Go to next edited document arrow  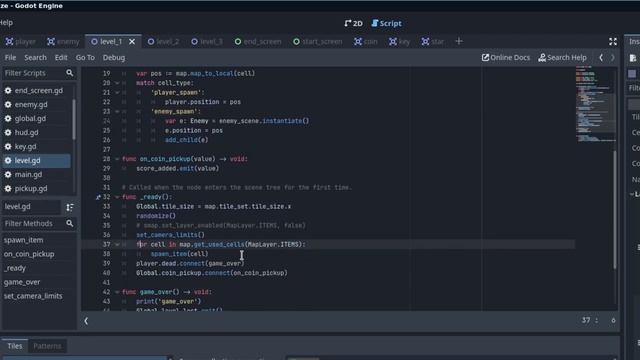pyautogui.click(x=613, y=58)
